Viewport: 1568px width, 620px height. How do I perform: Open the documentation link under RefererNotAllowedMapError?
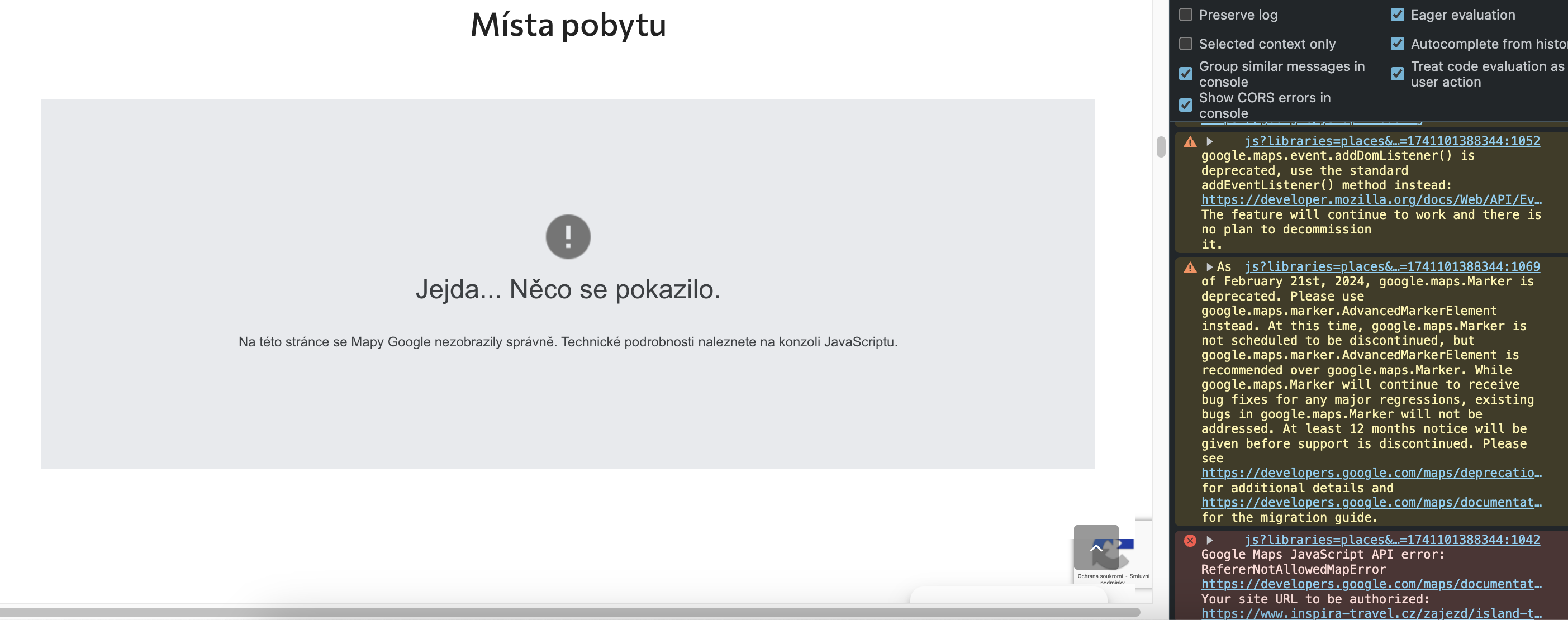(x=1371, y=584)
